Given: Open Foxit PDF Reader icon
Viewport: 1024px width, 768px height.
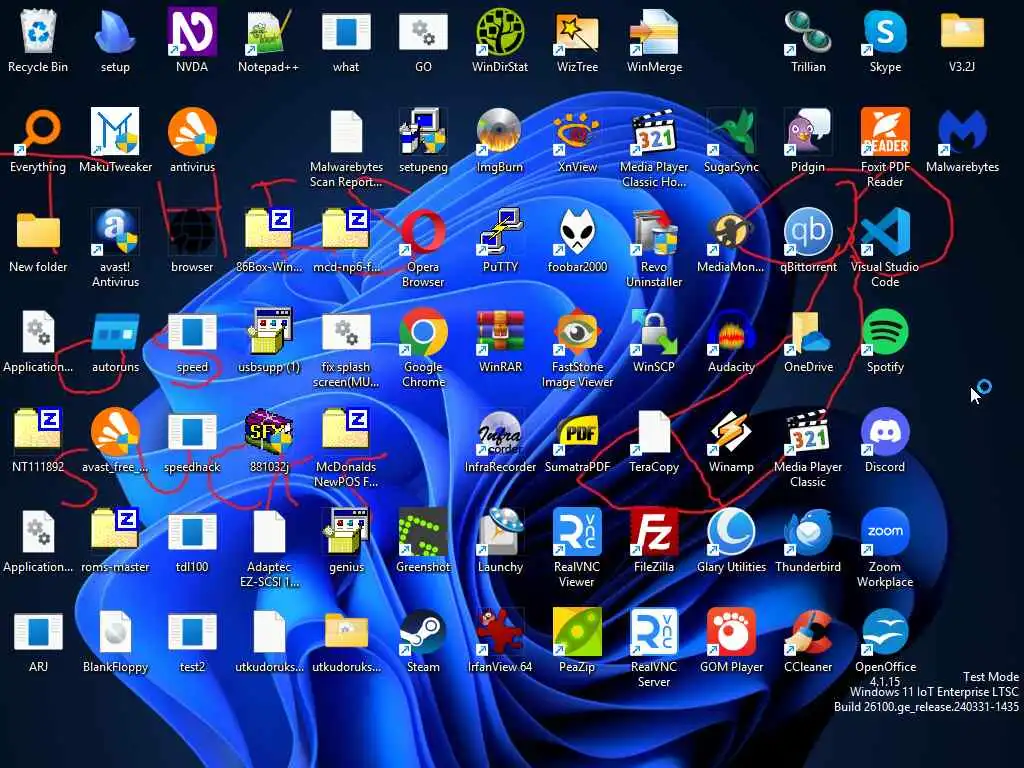Looking at the screenshot, I should click(885, 131).
